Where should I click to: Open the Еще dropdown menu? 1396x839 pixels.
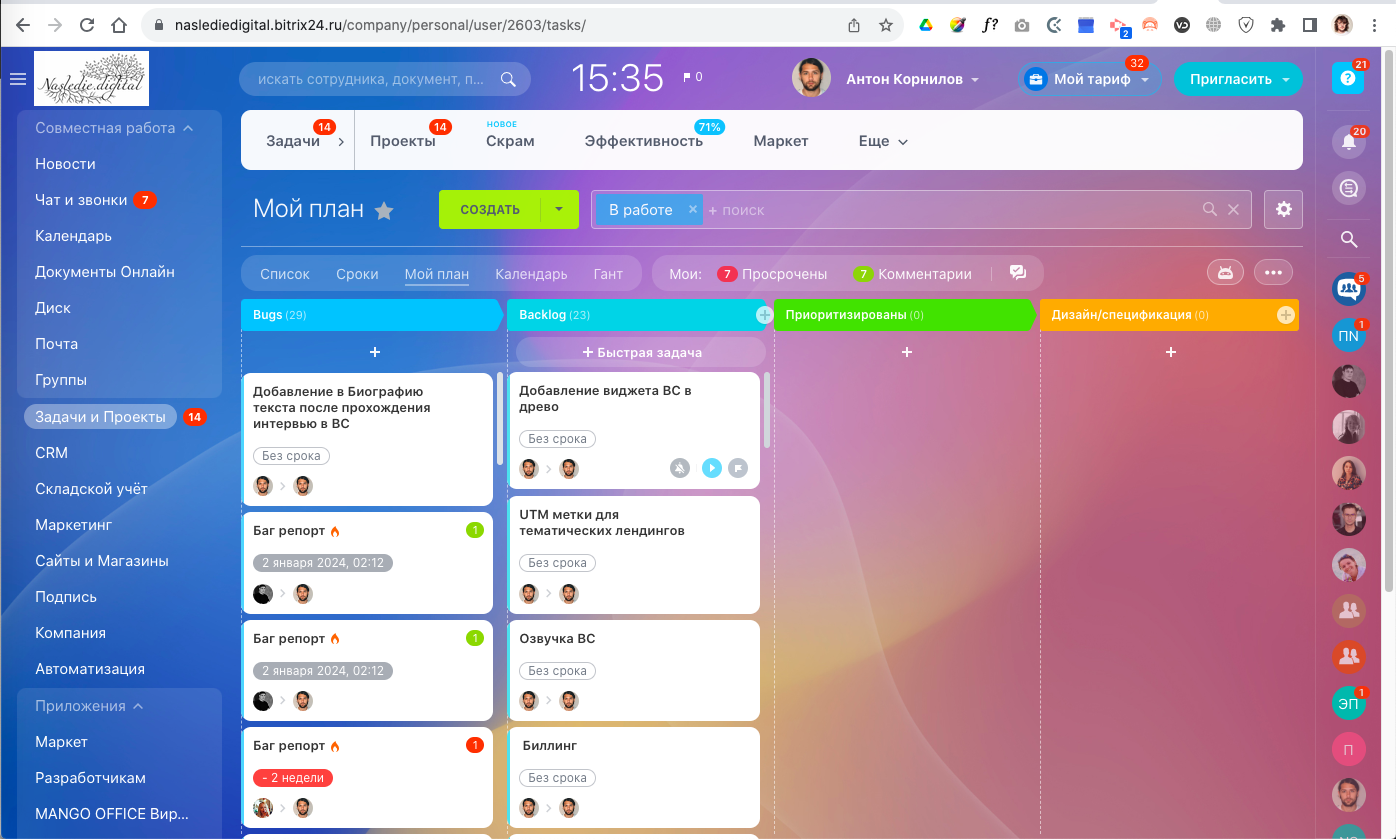pyautogui.click(x=883, y=141)
